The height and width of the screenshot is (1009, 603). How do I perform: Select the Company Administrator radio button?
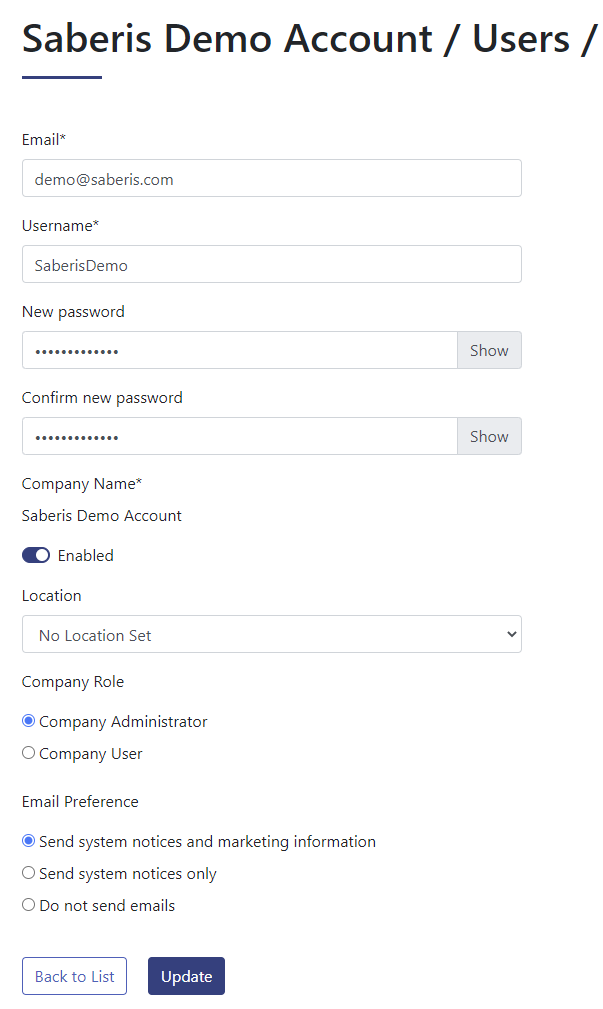(28, 721)
